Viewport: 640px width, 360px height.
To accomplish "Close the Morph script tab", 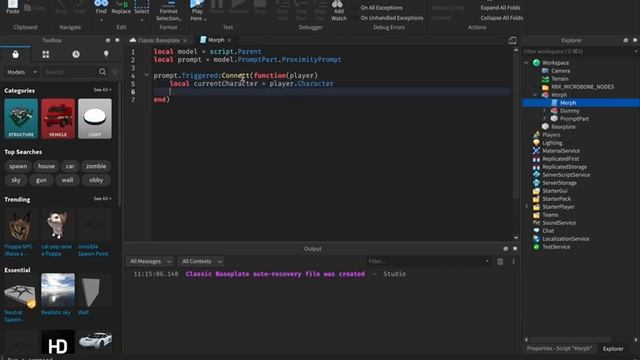I will coord(229,40).
